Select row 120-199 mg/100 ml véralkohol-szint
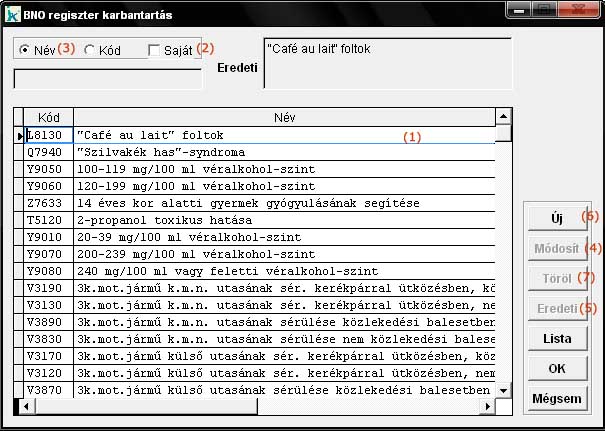Viewport: 605px width, 431px height. tap(284, 186)
